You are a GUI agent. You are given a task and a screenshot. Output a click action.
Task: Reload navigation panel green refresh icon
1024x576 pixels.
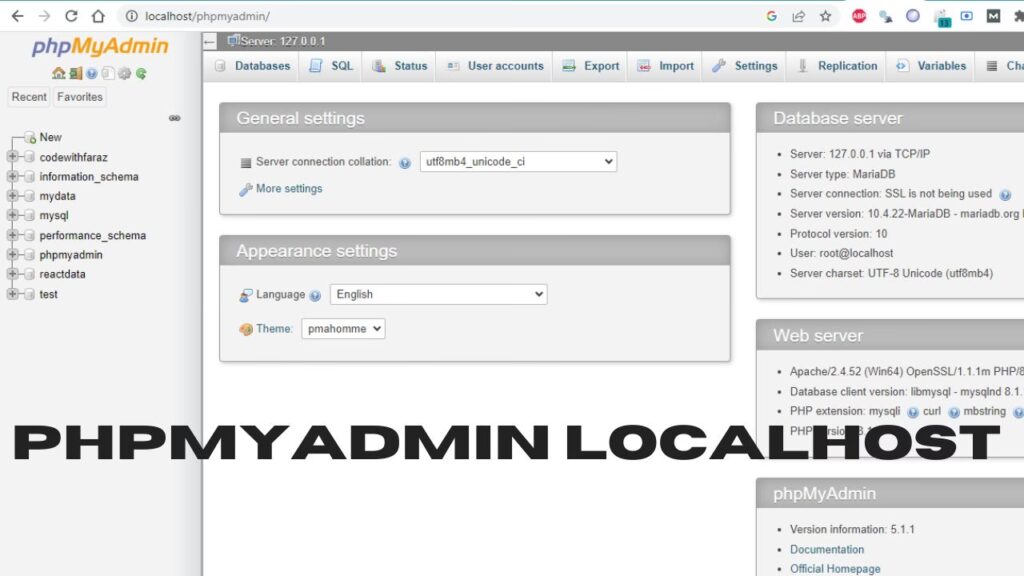[x=141, y=73]
